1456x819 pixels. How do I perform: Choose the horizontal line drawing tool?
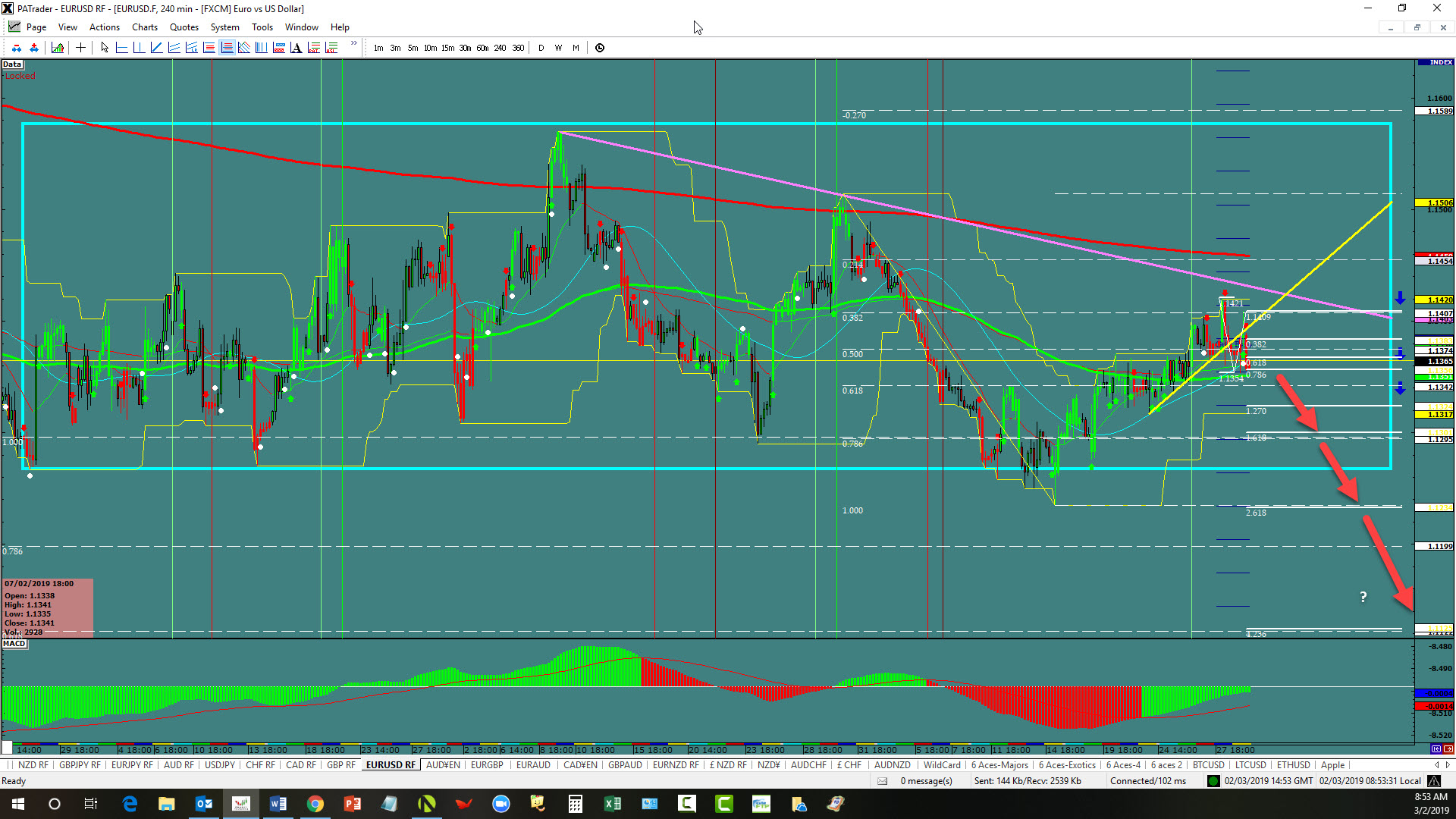click(121, 48)
